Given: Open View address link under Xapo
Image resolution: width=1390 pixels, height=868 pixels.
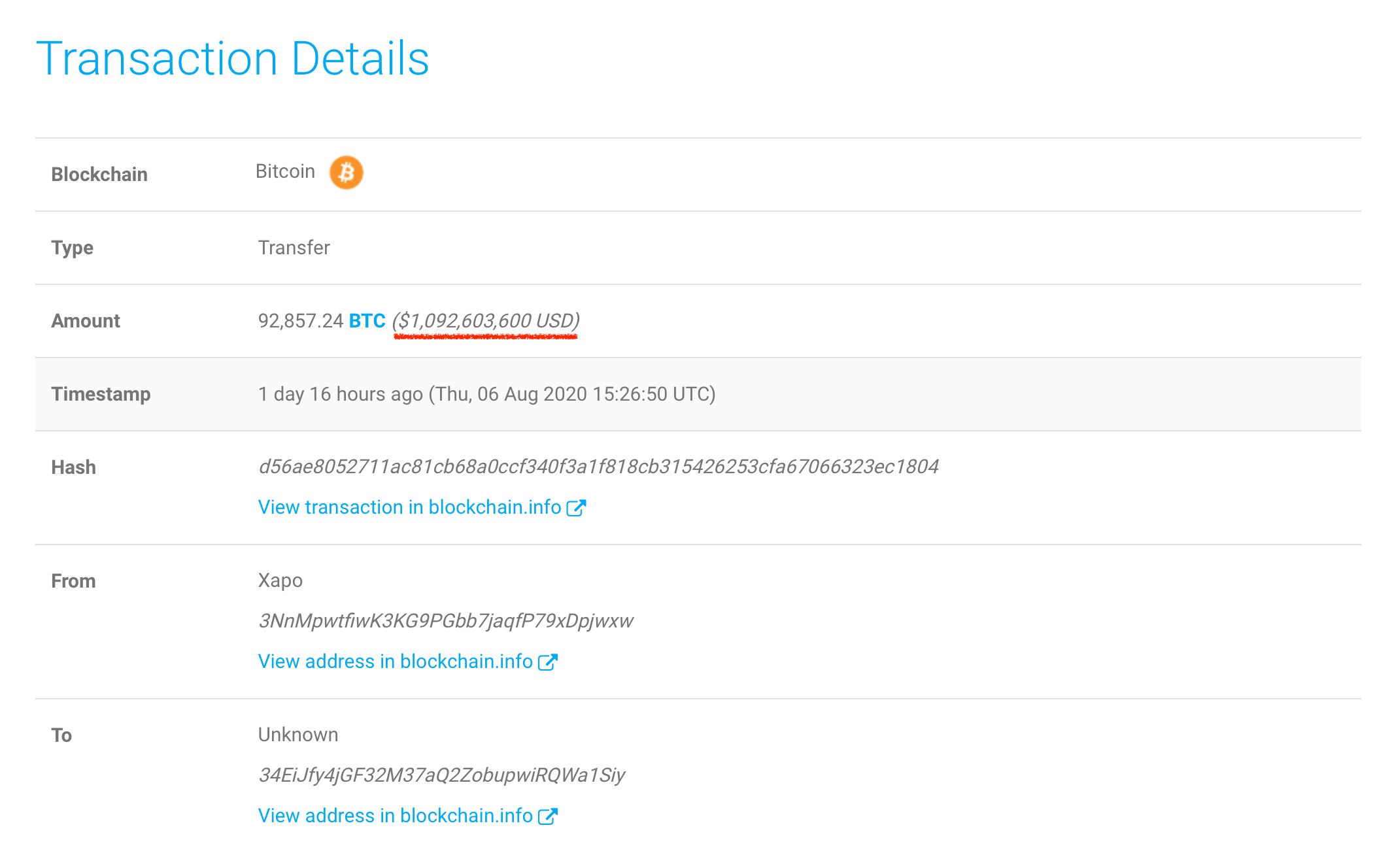Looking at the screenshot, I should (x=395, y=661).
